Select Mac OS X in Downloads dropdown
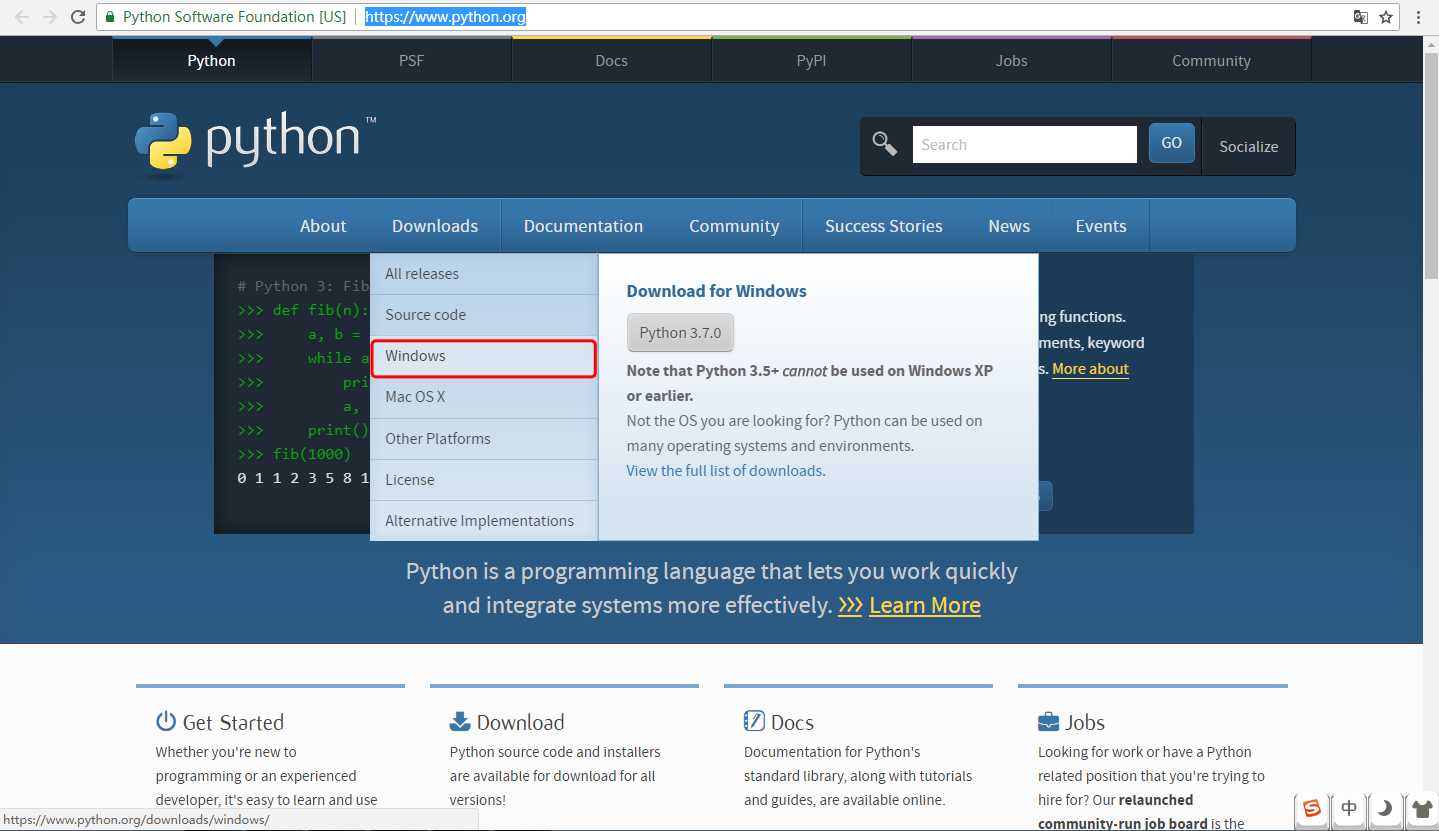 [x=484, y=397]
